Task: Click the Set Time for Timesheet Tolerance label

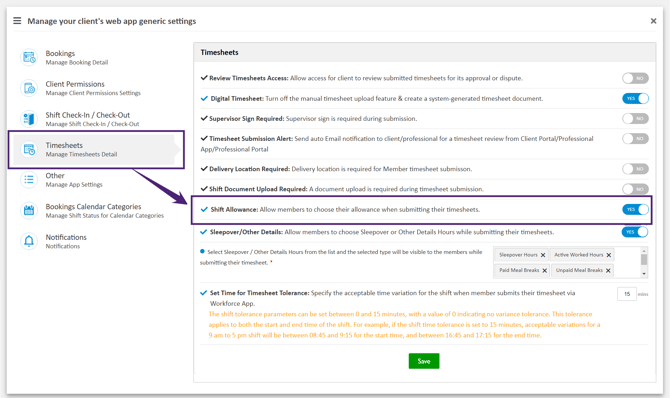Action: (259, 293)
